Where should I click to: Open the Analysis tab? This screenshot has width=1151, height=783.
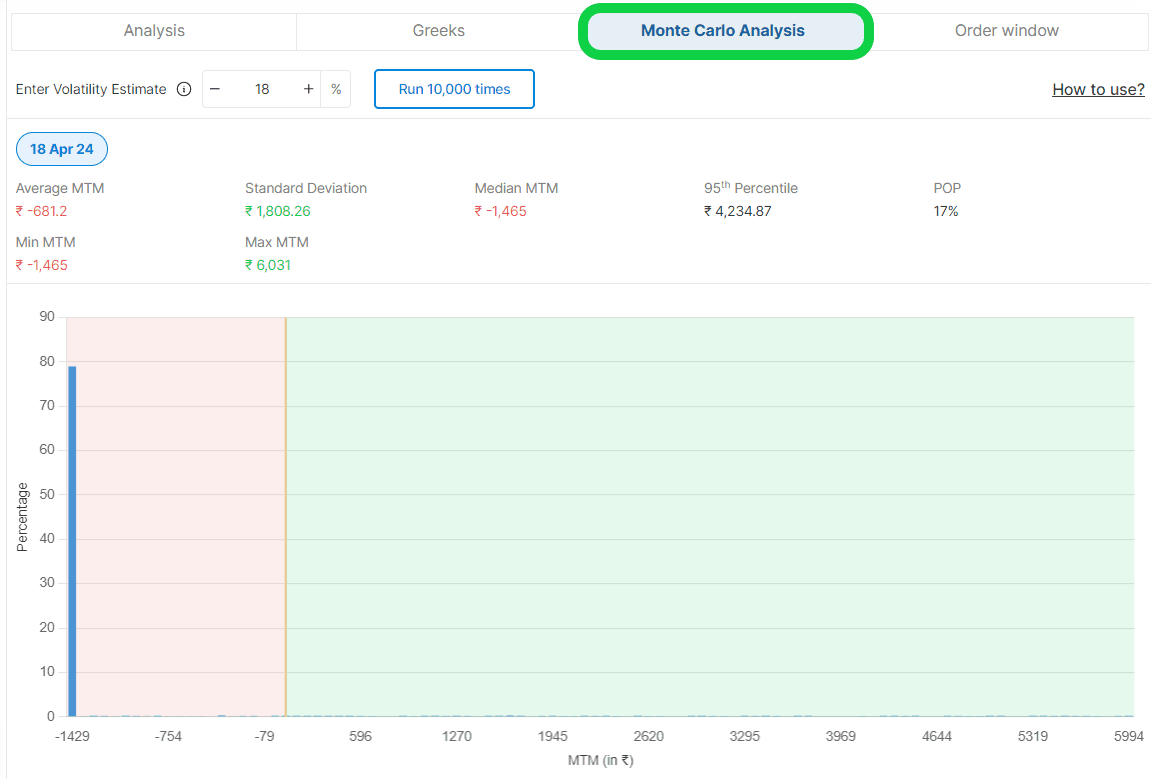click(154, 31)
